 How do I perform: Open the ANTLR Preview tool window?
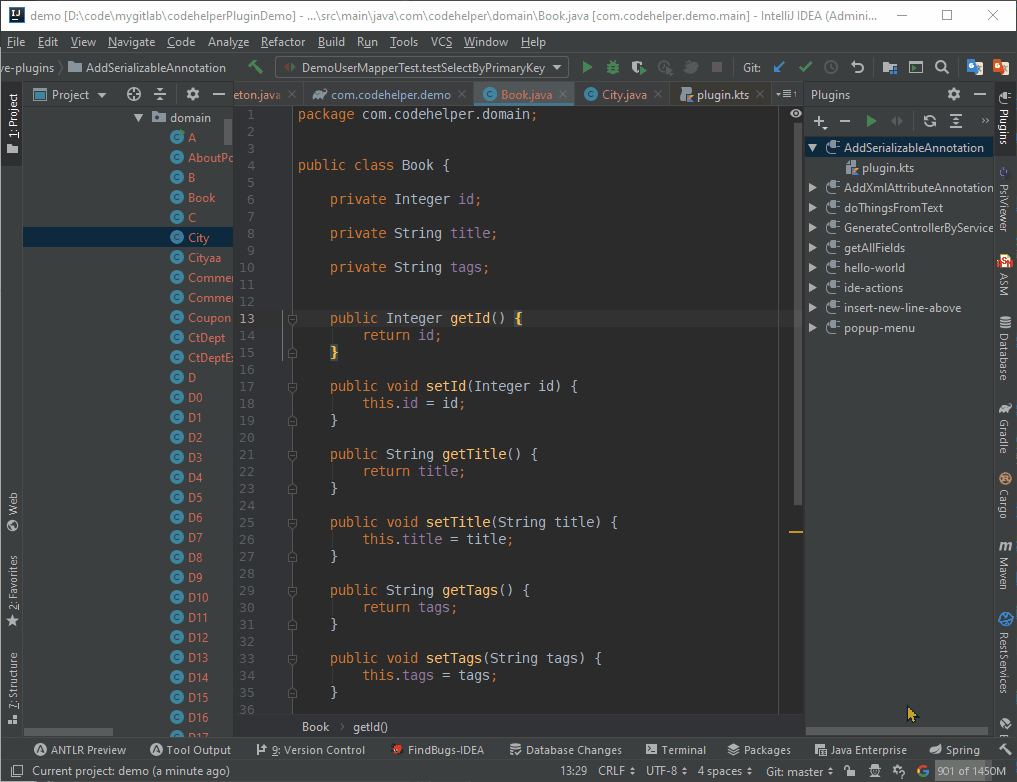[80, 750]
